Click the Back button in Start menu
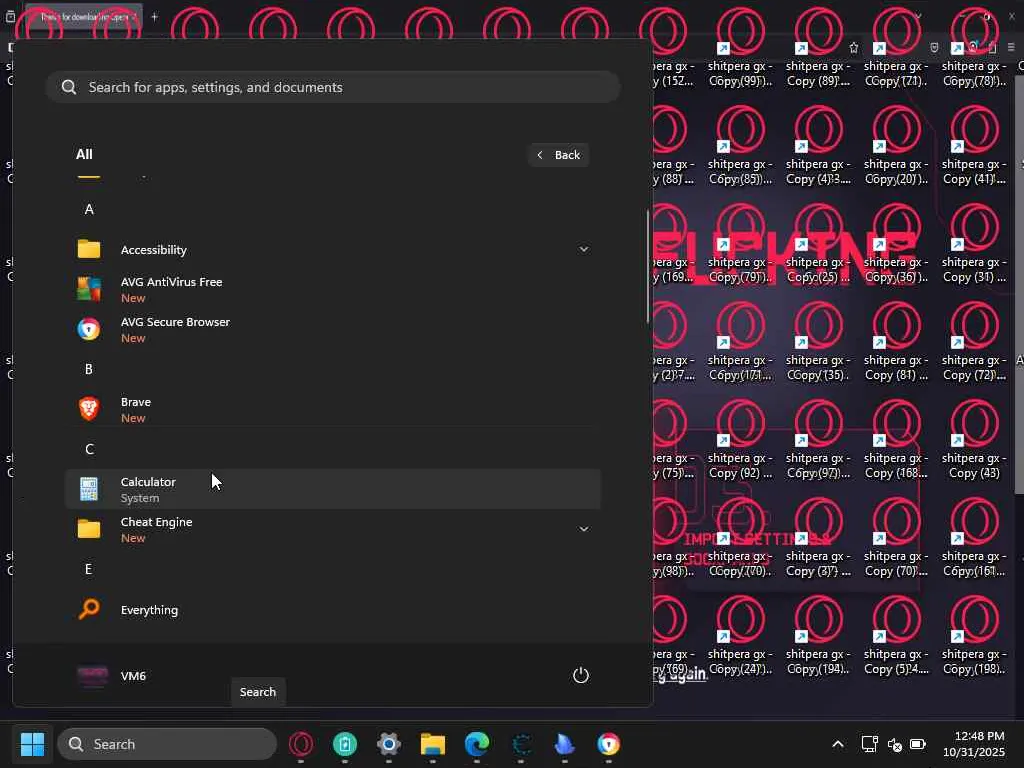This screenshot has height=768, width=1024. [558, 155]
